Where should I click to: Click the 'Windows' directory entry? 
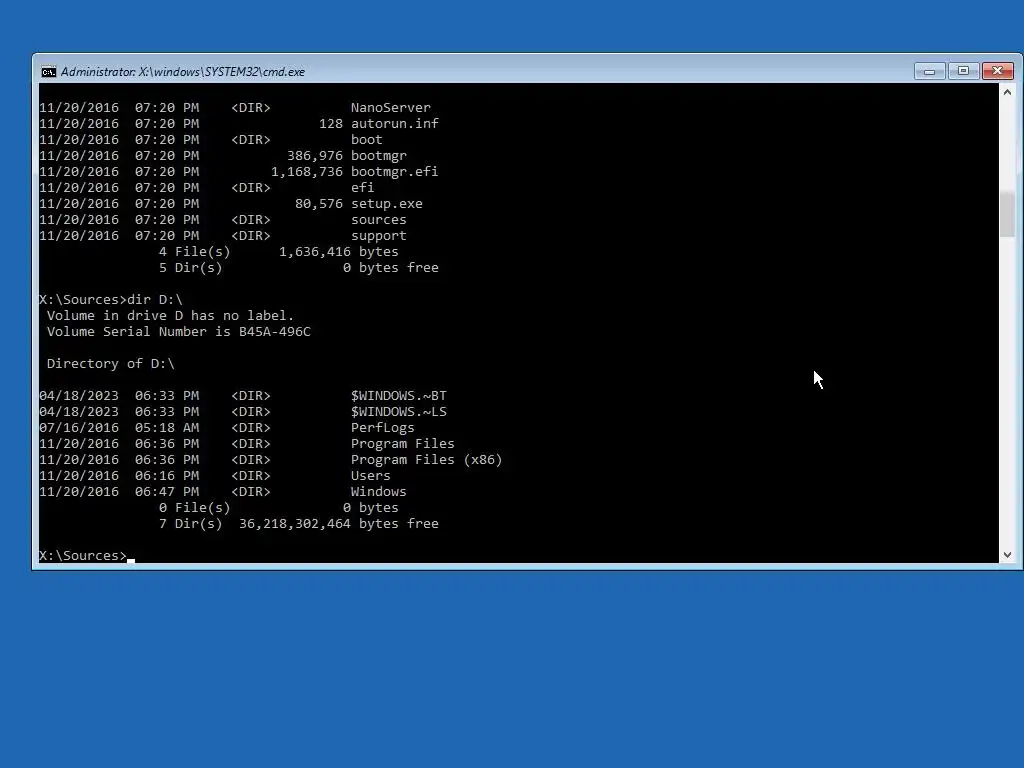click(379, 492)
